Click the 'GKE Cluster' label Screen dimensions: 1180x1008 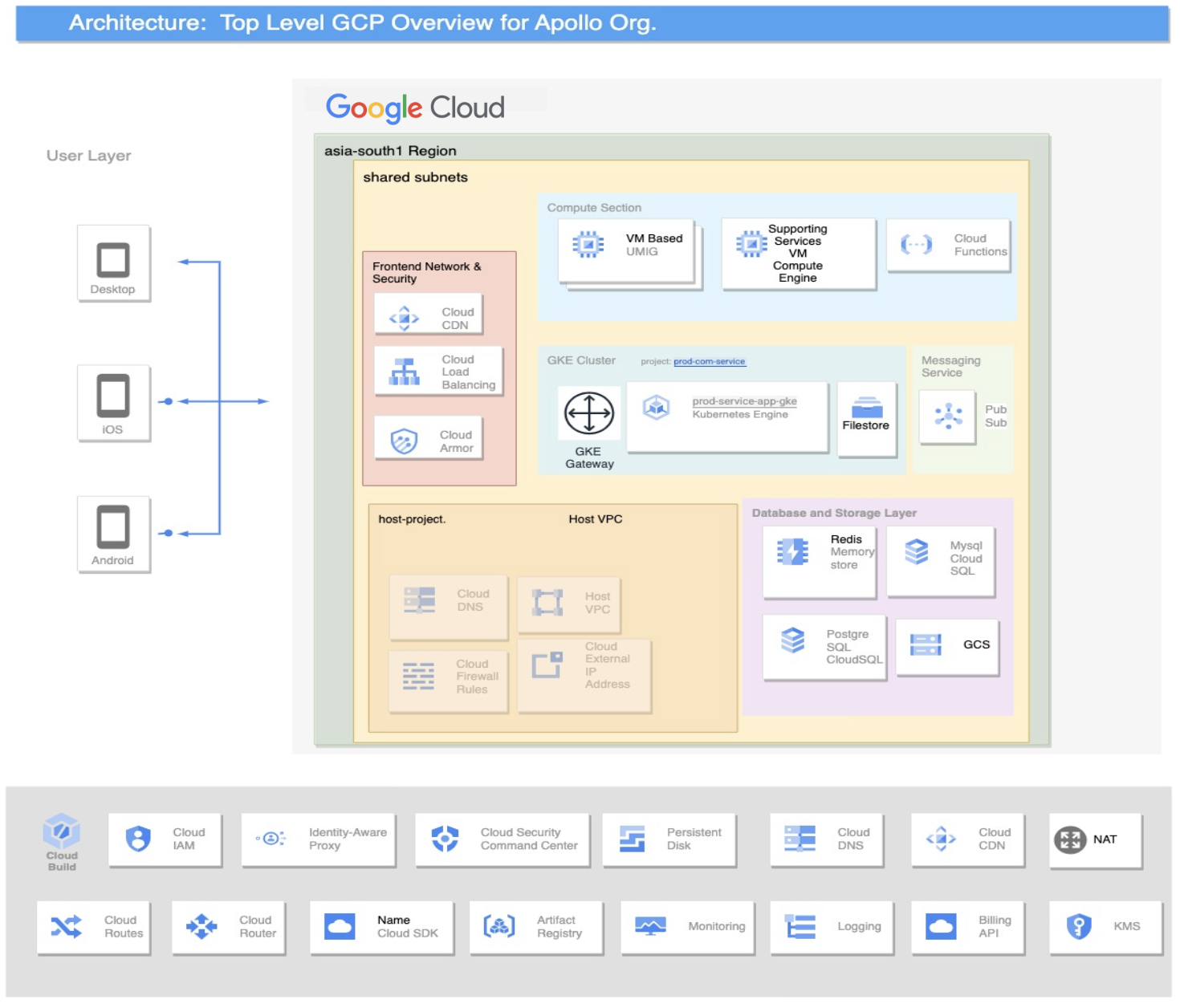click(x=581, y=360)
